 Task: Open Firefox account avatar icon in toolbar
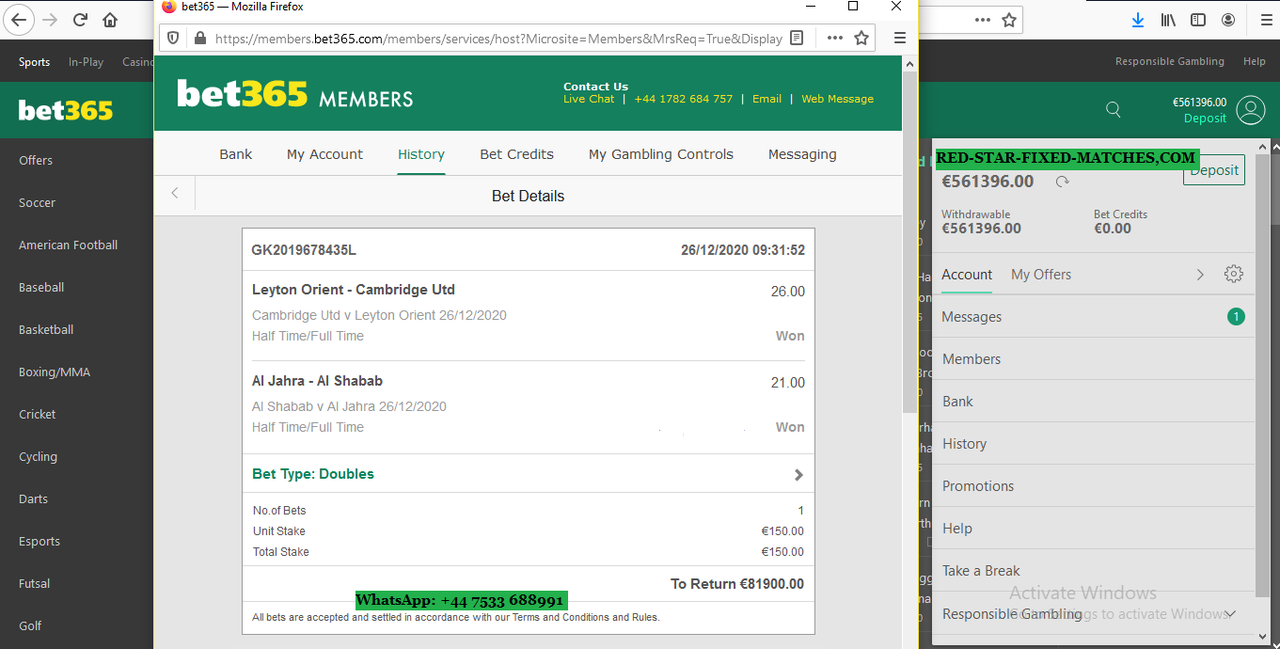[1227, 19]
